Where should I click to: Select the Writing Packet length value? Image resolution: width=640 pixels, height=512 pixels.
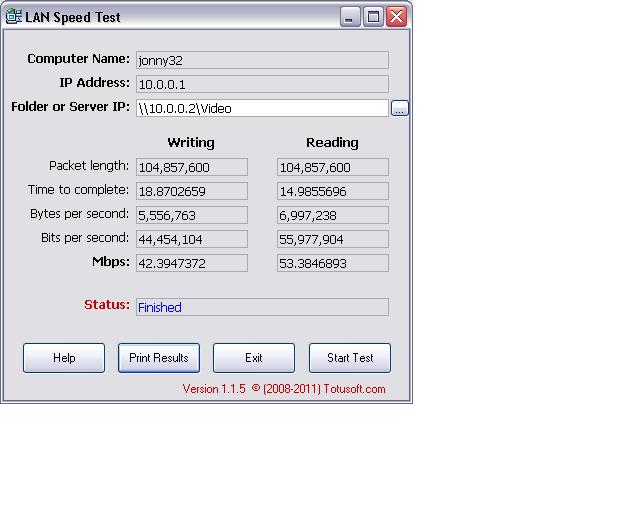pyautogui.click(x=191, y=167)
